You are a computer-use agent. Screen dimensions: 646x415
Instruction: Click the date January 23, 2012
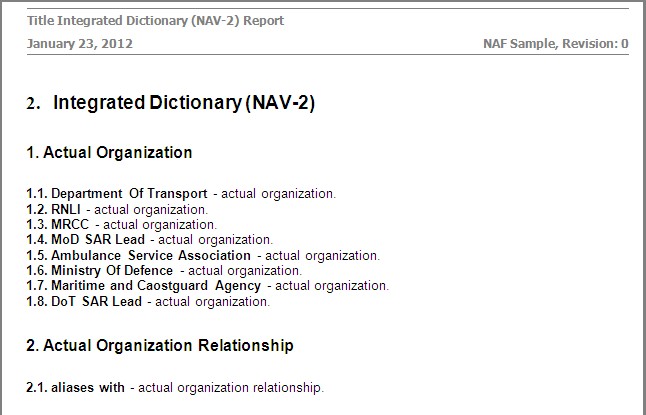80,44
